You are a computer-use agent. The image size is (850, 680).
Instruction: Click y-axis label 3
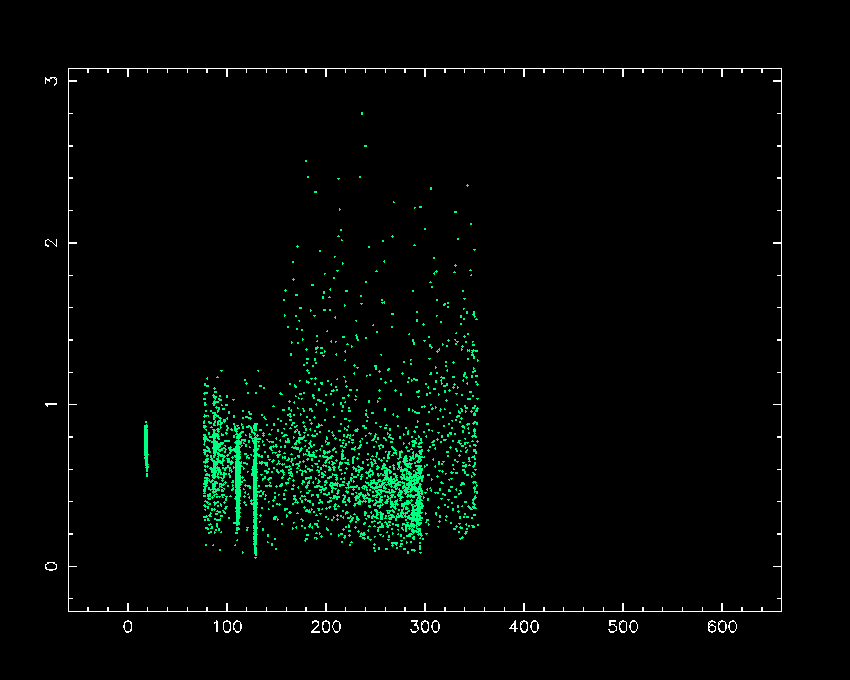coord(51,81)
